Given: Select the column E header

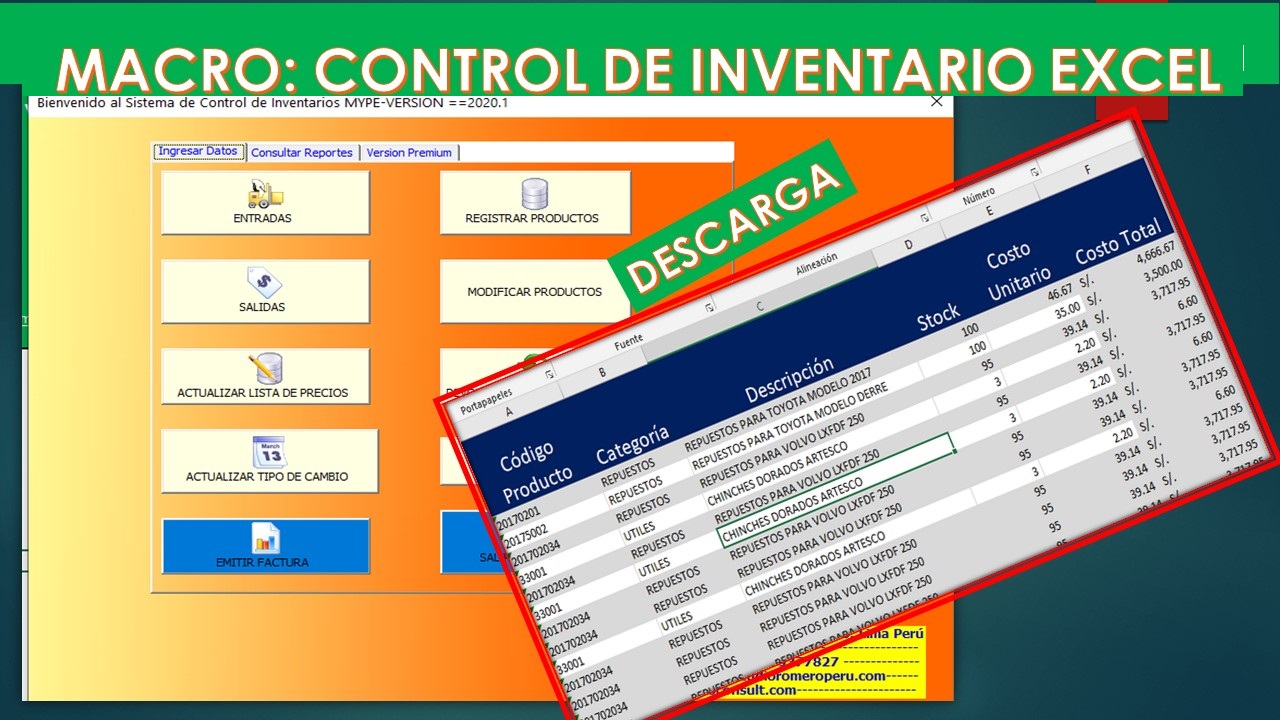Looking at the screenshot, I should tap(988, 210).
